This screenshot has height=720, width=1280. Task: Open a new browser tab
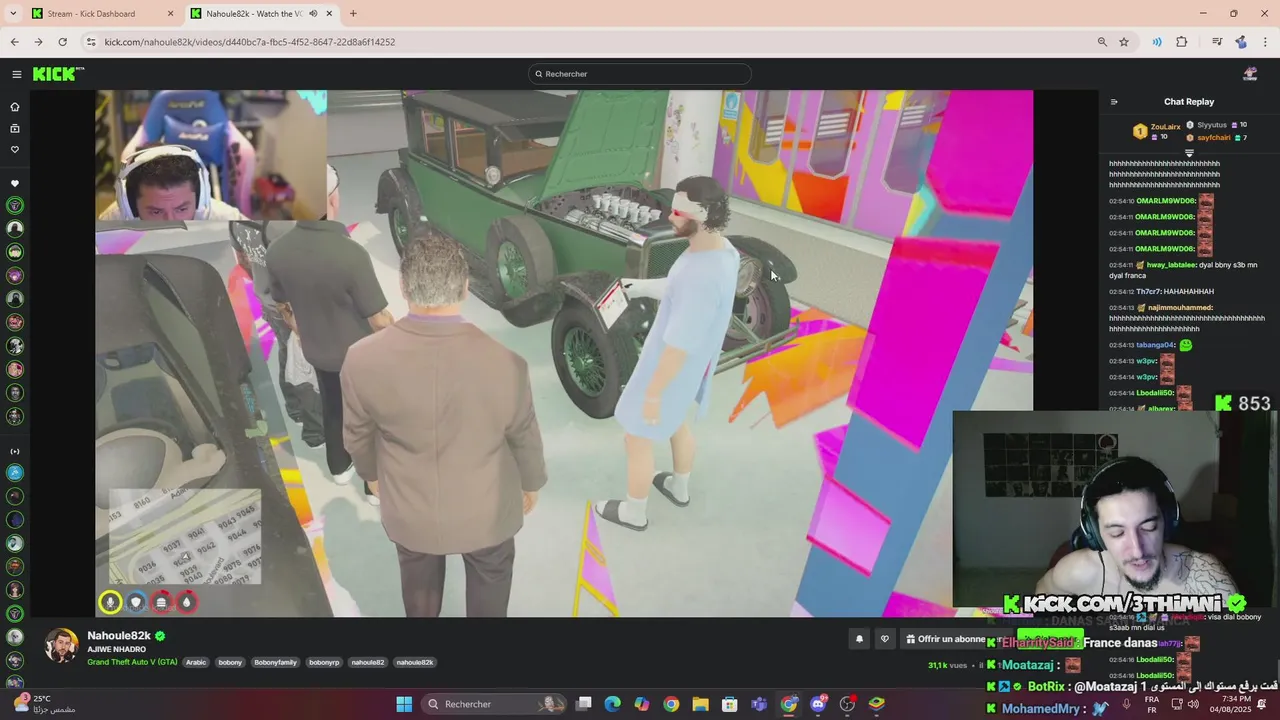pos(353,14)
